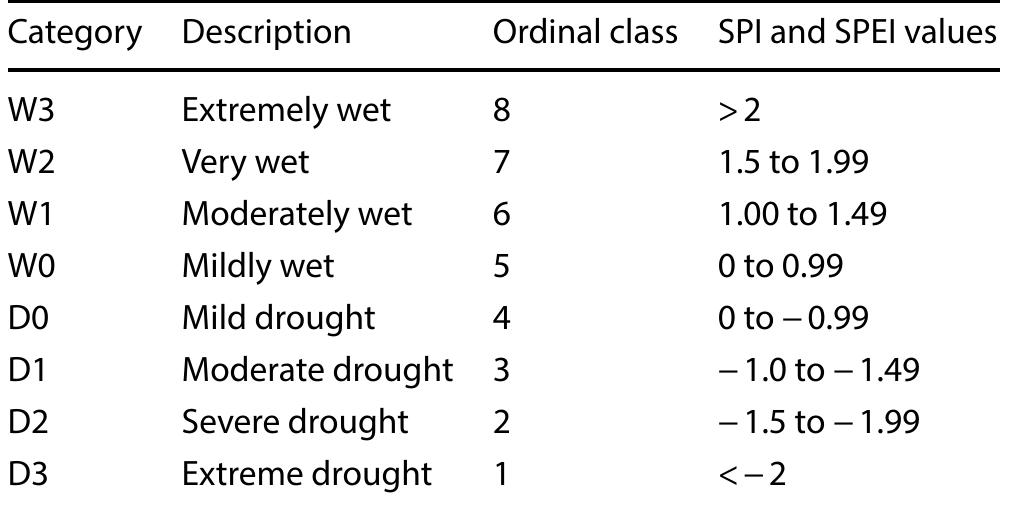Select the Extreme drought description

coord(307,473)
